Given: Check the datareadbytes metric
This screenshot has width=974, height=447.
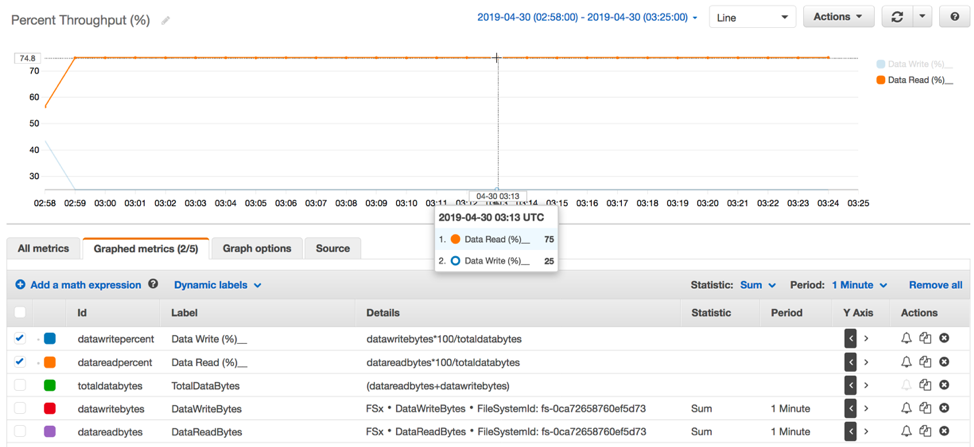Looking at the screenshot, I should point(20,431).
